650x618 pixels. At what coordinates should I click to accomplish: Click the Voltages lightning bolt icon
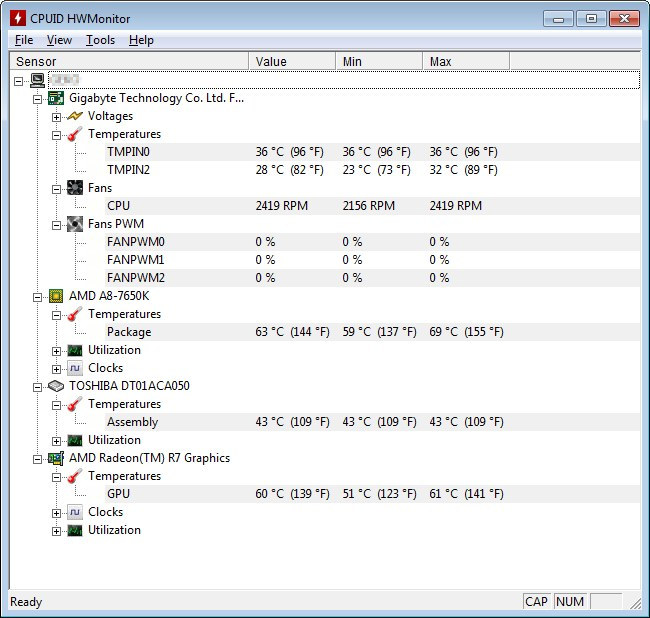tap(75, 116)
